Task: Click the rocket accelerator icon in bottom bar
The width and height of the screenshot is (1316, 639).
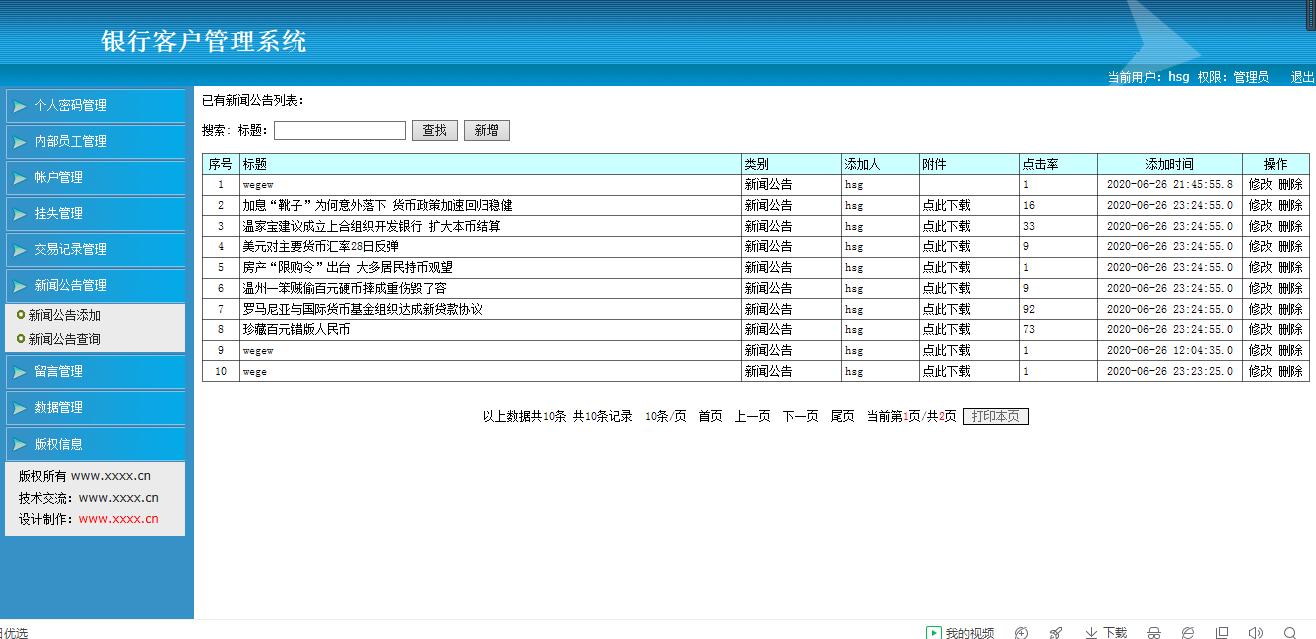Action: point(1056,632)
